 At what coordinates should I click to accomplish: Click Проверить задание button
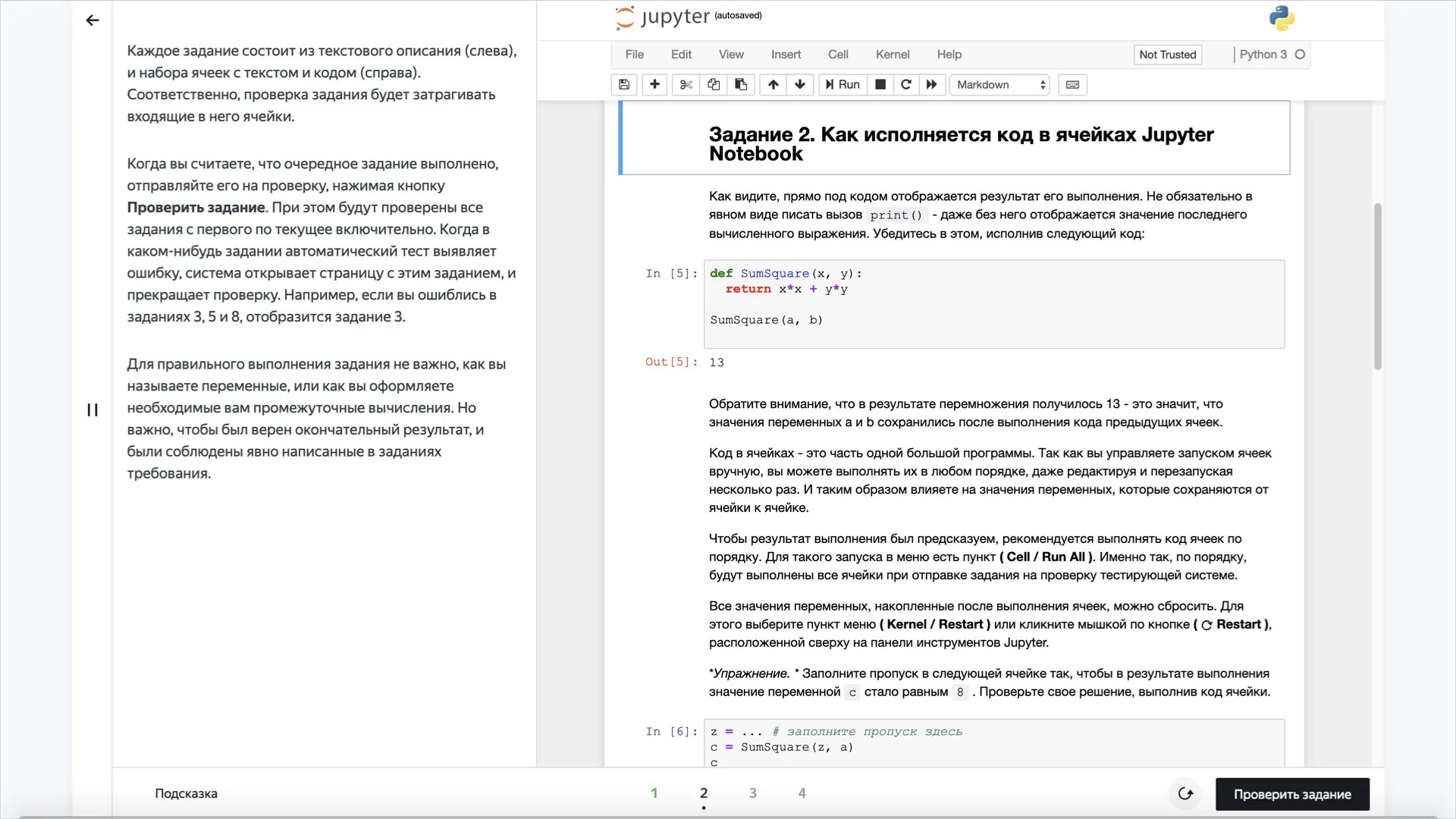coord(1292,794)
